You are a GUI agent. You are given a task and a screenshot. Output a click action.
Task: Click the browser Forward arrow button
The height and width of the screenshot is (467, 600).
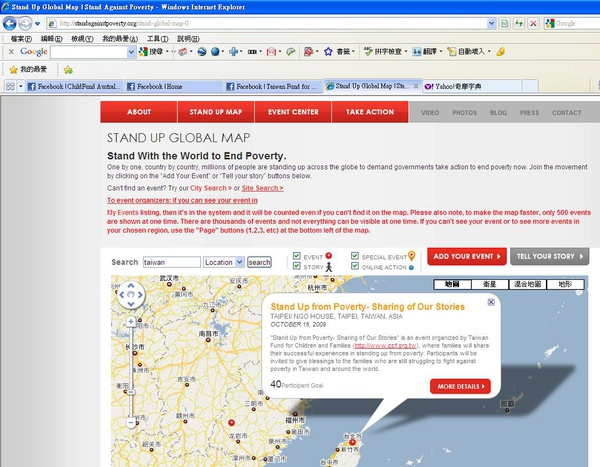pyautogui.click(x=25, y=24)
